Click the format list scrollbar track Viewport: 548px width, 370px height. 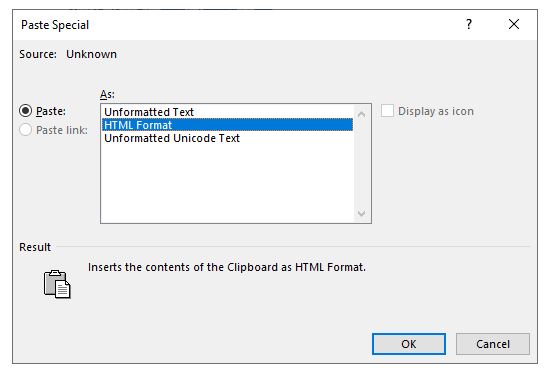coord(362,163)
